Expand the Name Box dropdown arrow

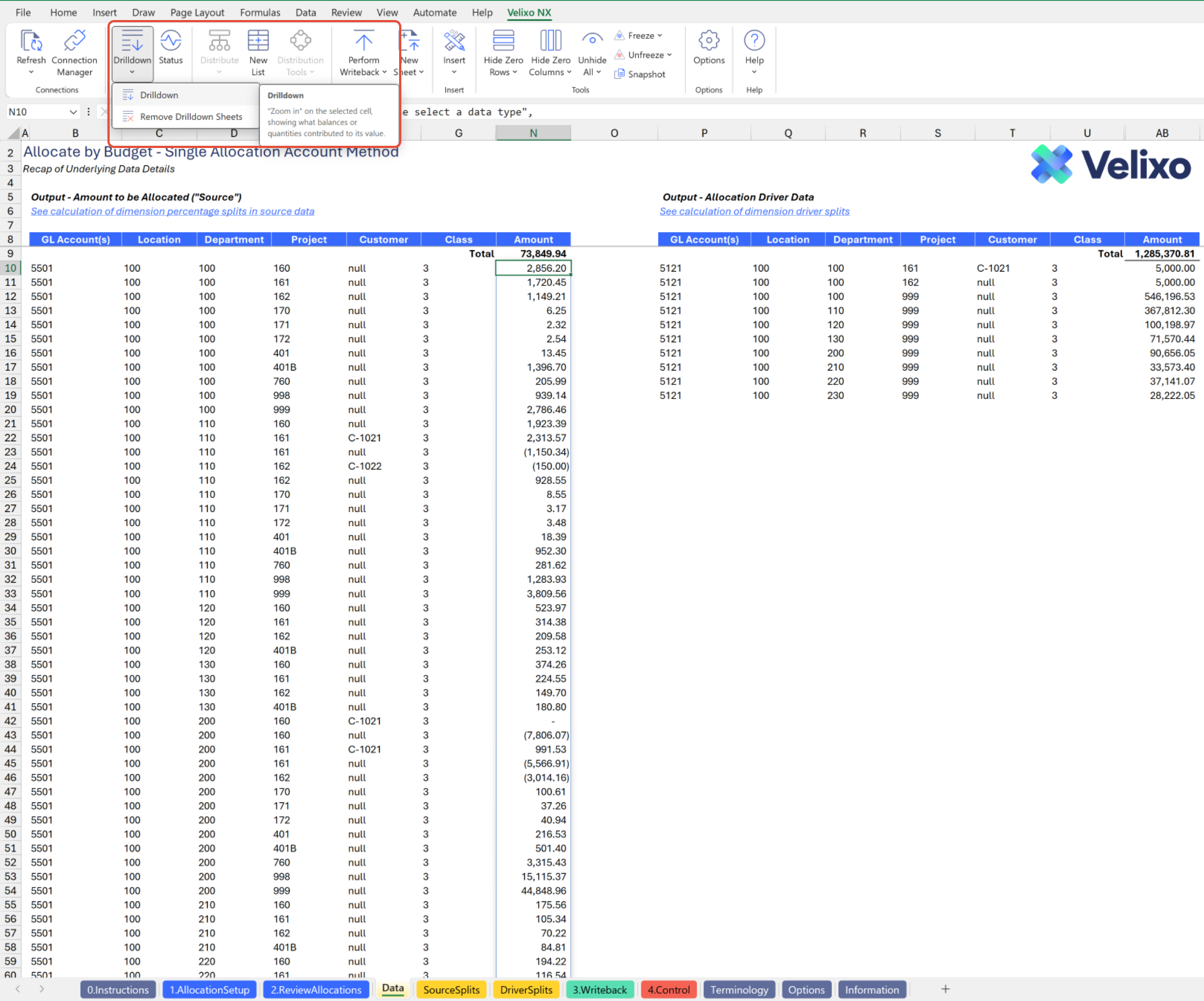coord(73,112)
